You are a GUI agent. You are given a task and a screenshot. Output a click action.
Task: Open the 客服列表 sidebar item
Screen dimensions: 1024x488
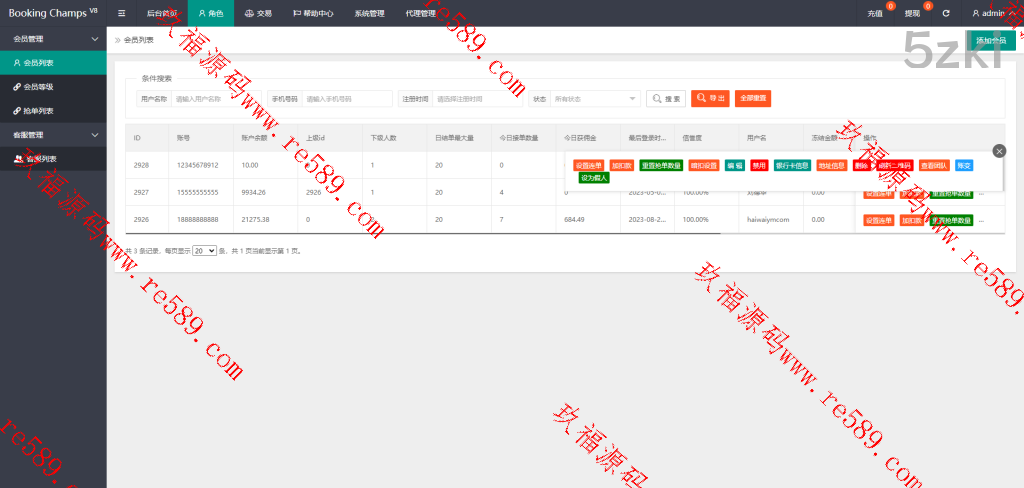point(41,158)
